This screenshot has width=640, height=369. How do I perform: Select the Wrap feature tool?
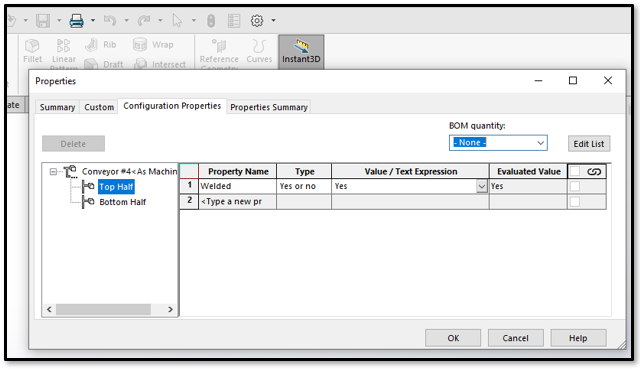click(x=153, y=44)
